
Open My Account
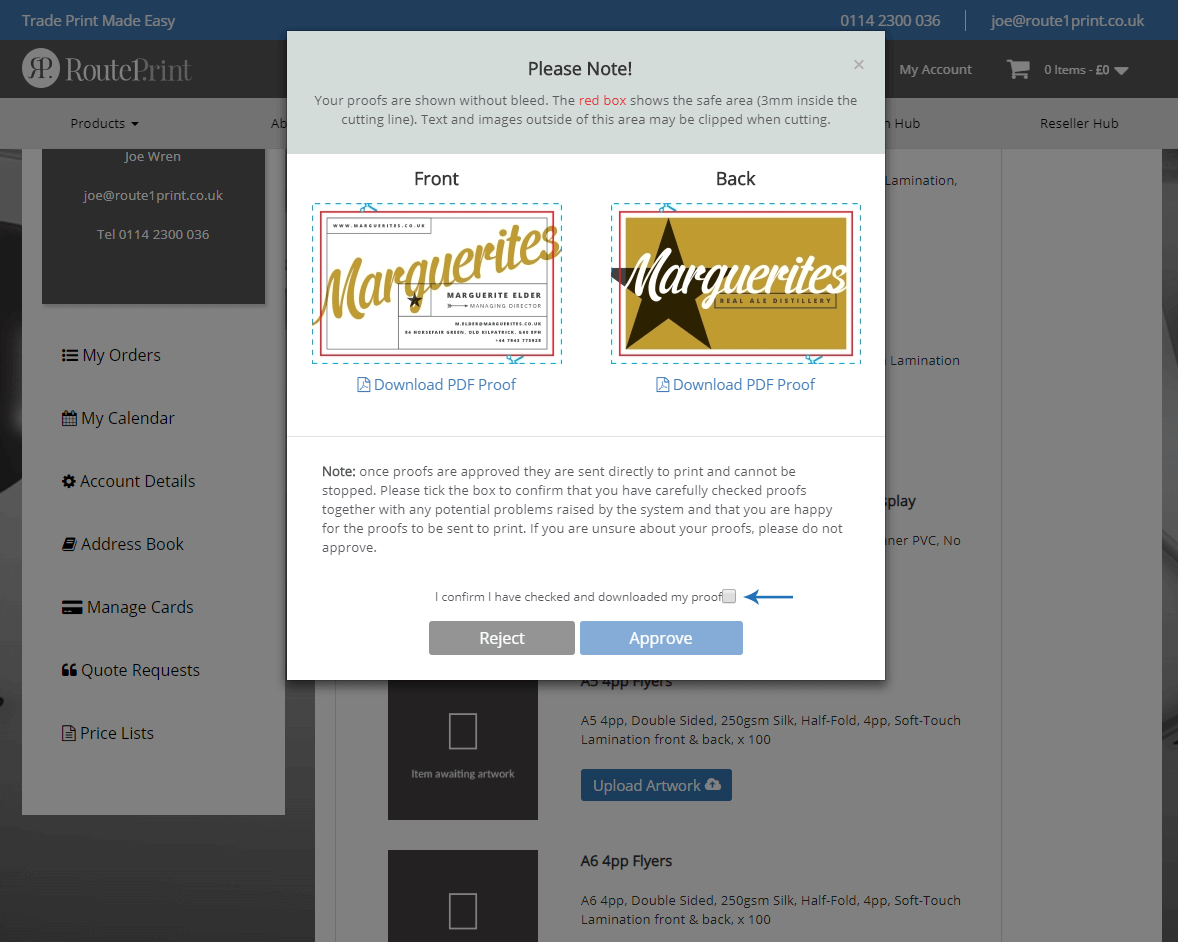point(935,69)
